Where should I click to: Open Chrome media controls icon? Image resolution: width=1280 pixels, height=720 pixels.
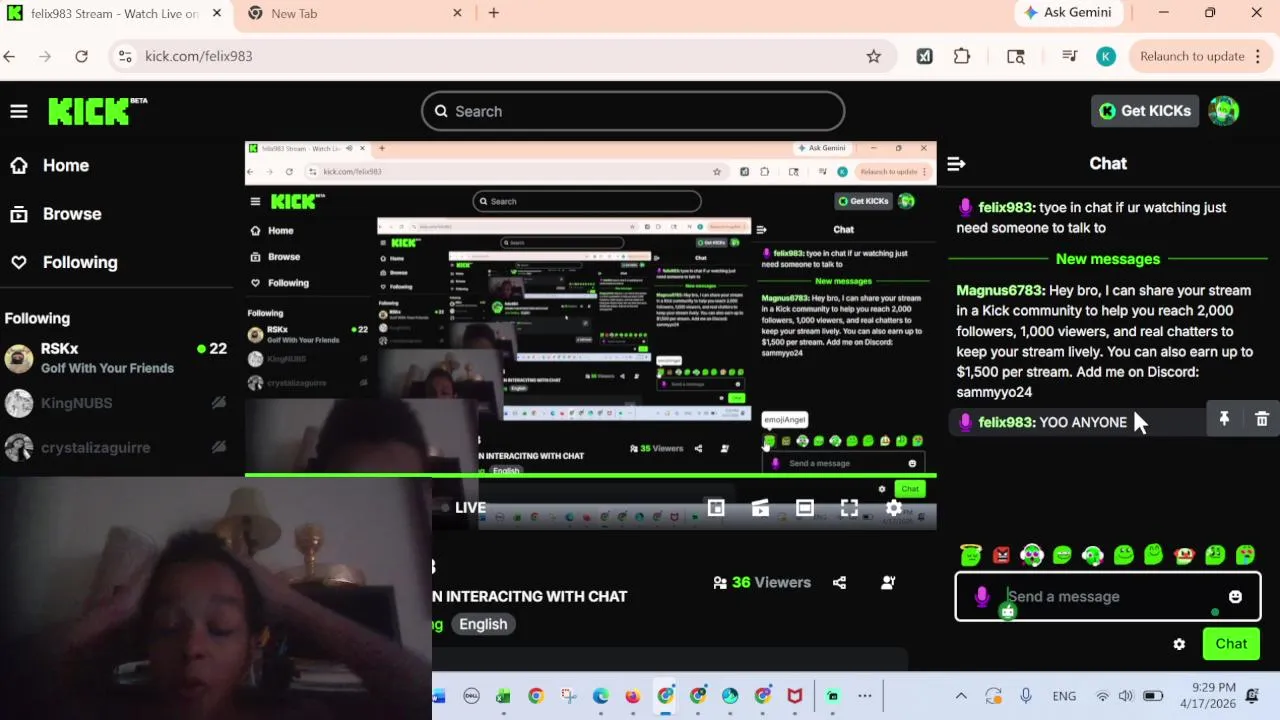[x=1069, y=56]
